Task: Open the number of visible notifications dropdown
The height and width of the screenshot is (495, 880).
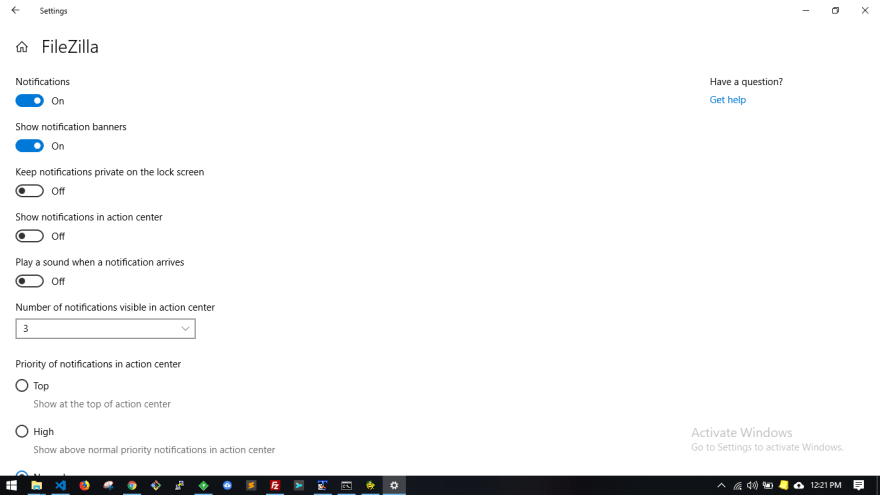Action: click(x=106, y=329)
